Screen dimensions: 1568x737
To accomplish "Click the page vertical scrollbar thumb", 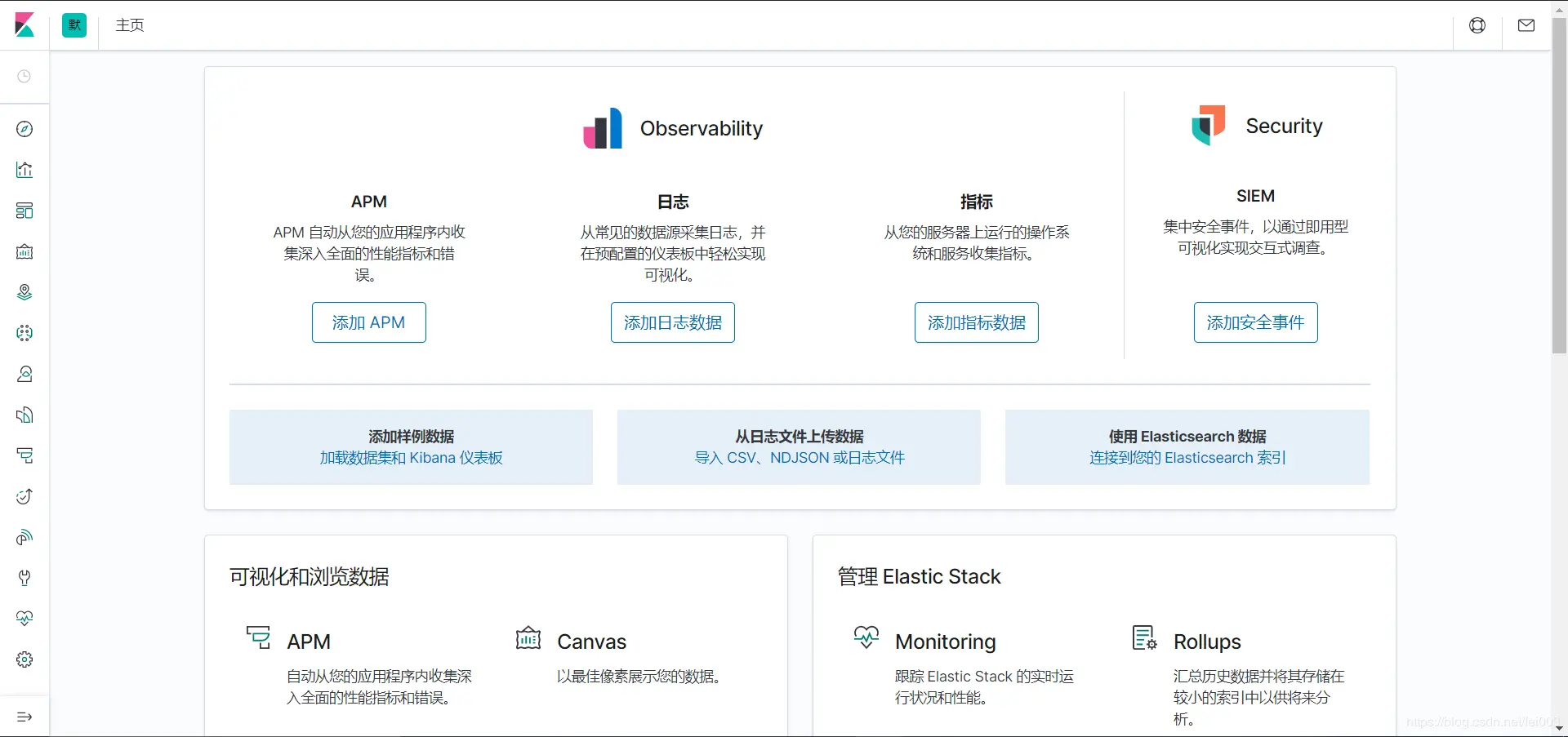I will coord(1560,186).
